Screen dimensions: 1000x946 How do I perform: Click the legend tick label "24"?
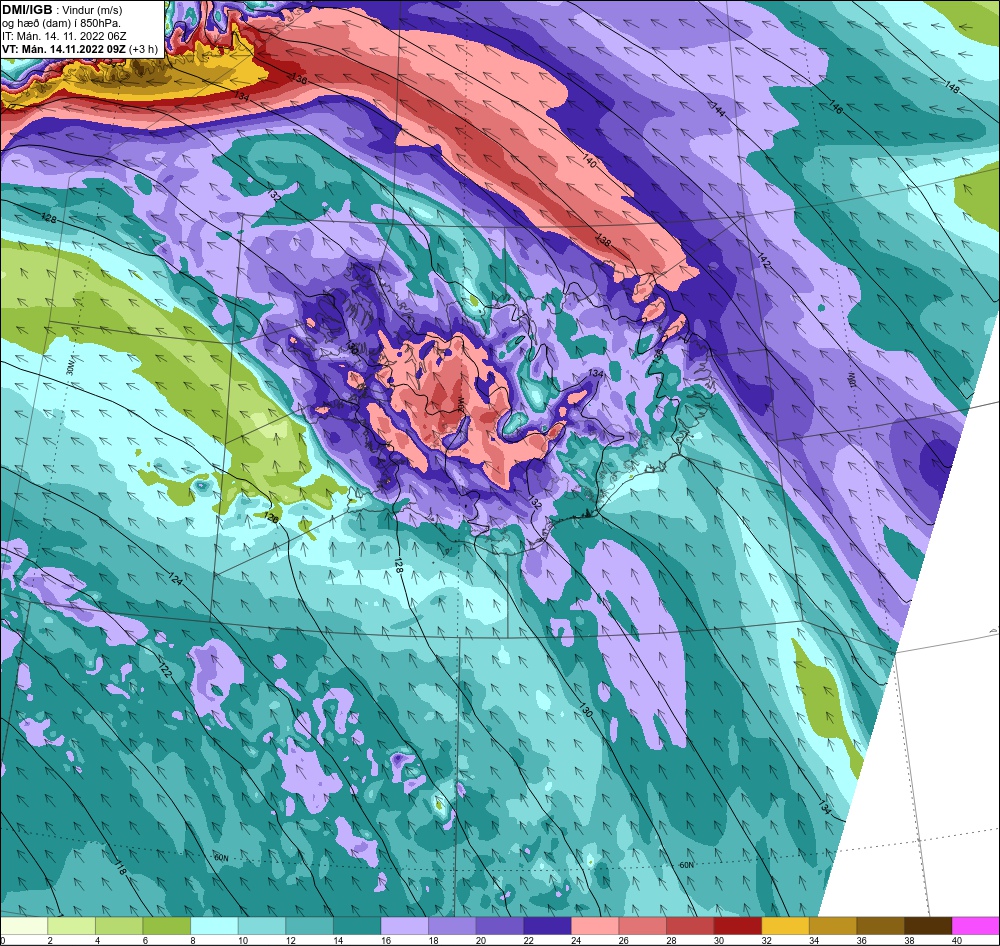pyautogui.click(x=576, y=940)
